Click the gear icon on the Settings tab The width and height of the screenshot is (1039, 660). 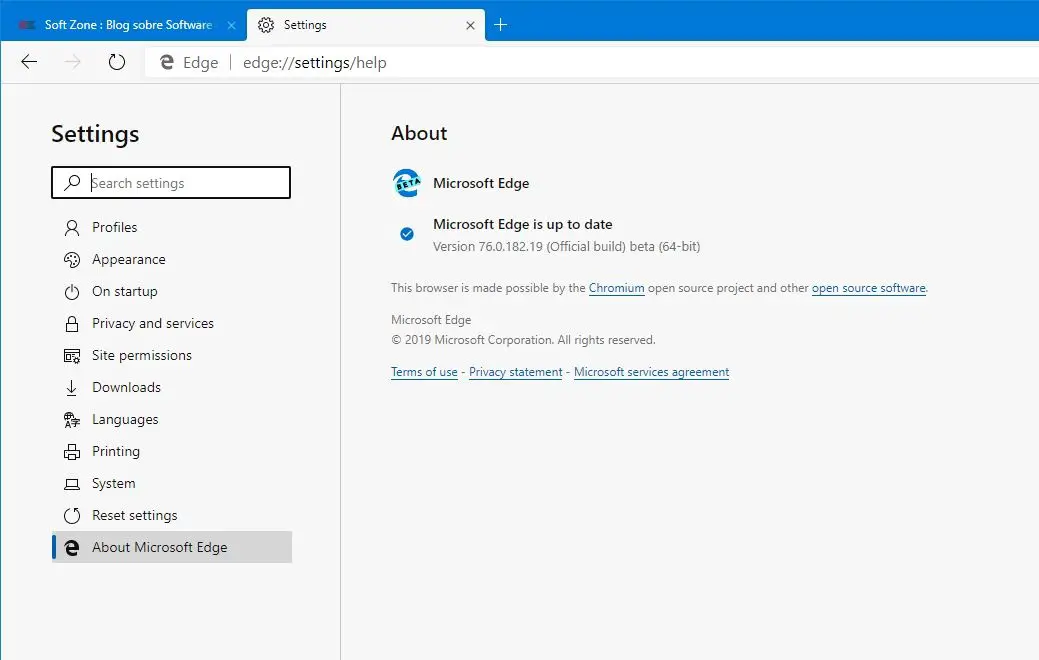266,25
